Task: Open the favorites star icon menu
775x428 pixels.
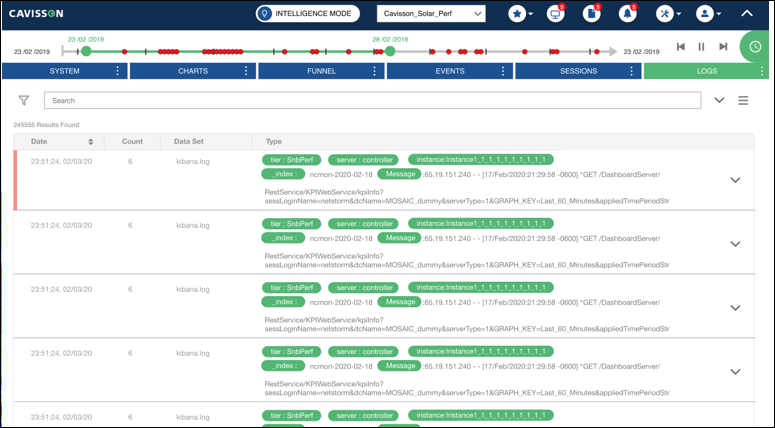Action: 517,14
